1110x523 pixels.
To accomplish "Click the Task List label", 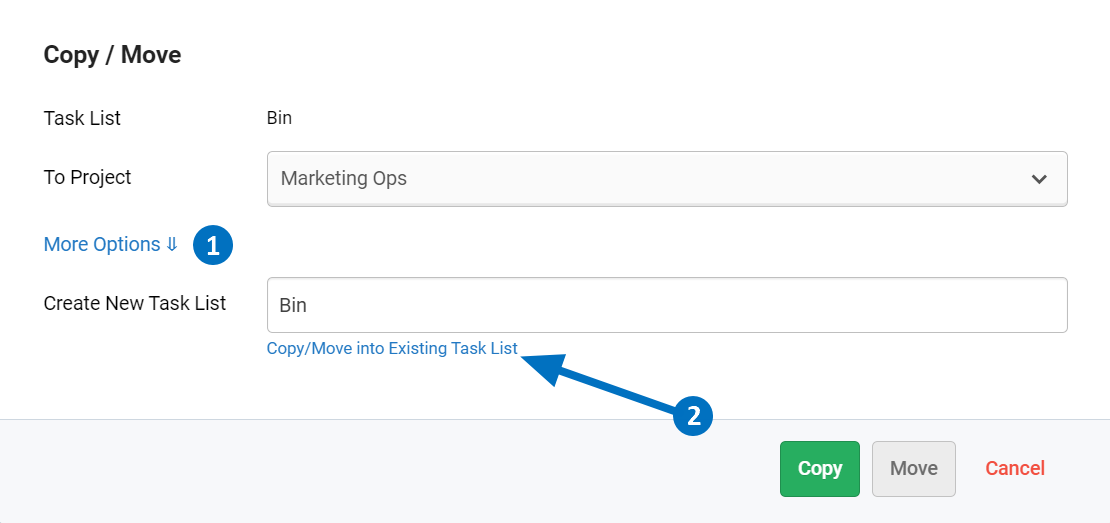I will click(x=82, y=118).
